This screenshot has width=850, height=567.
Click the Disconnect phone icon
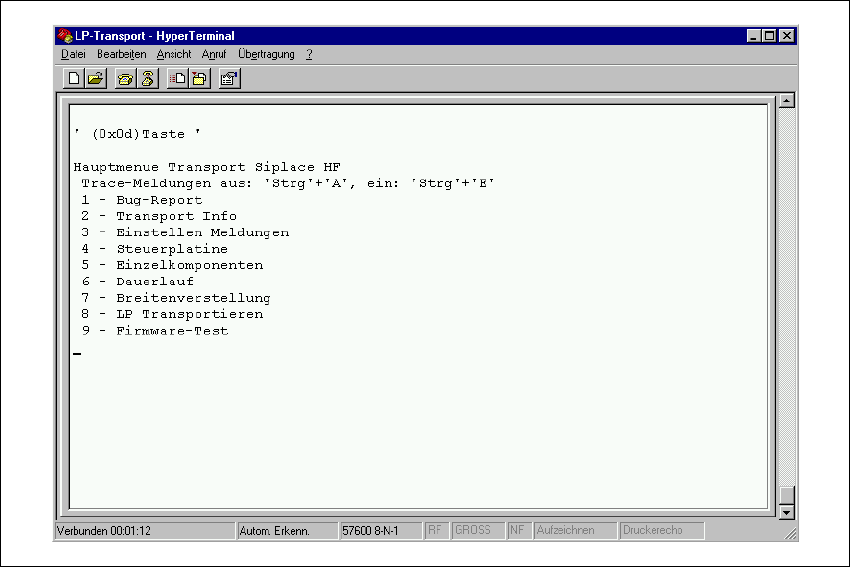[x=147, y=79]
